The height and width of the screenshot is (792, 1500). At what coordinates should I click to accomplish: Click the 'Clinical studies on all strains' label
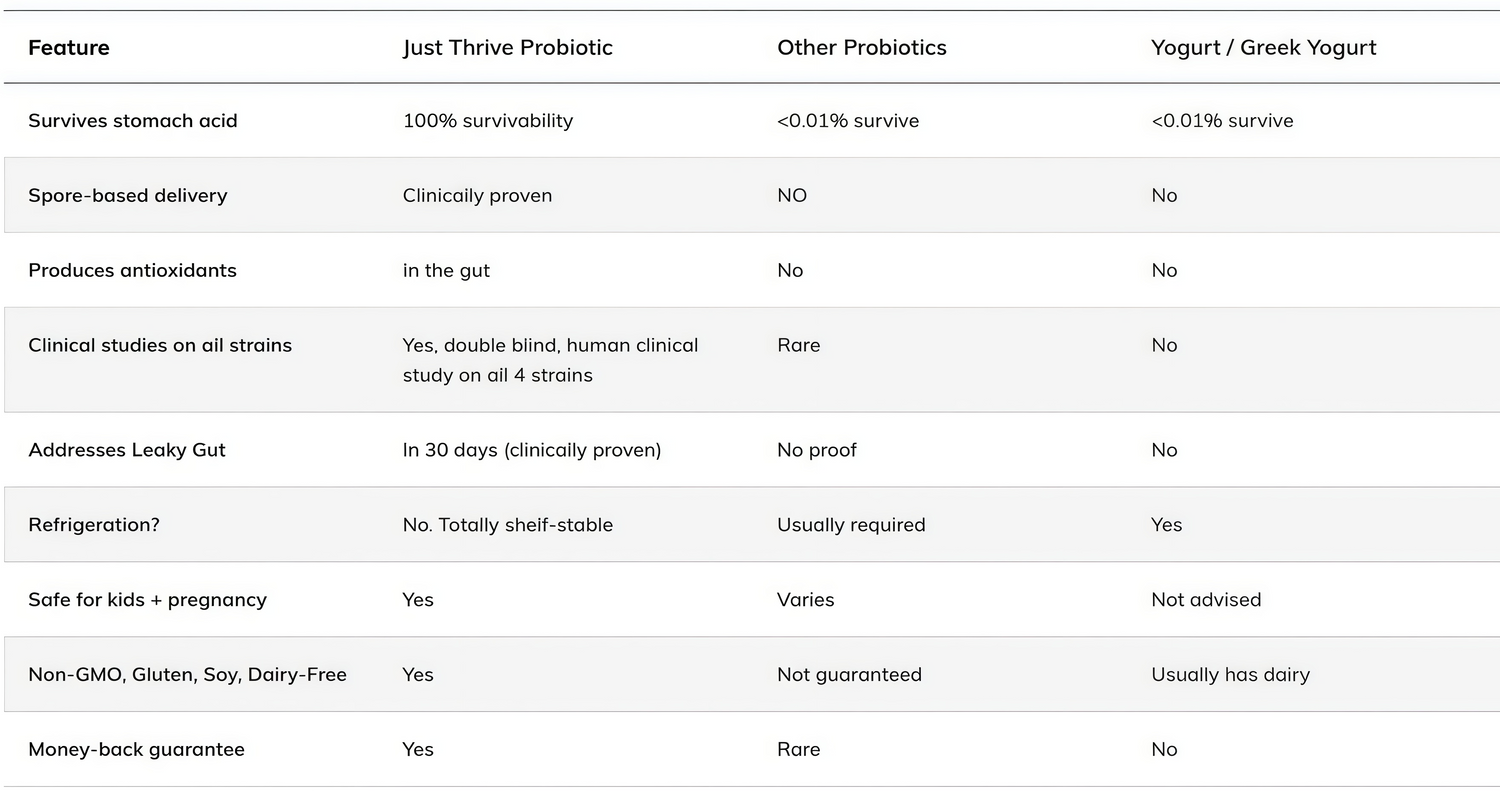[160, 345]
